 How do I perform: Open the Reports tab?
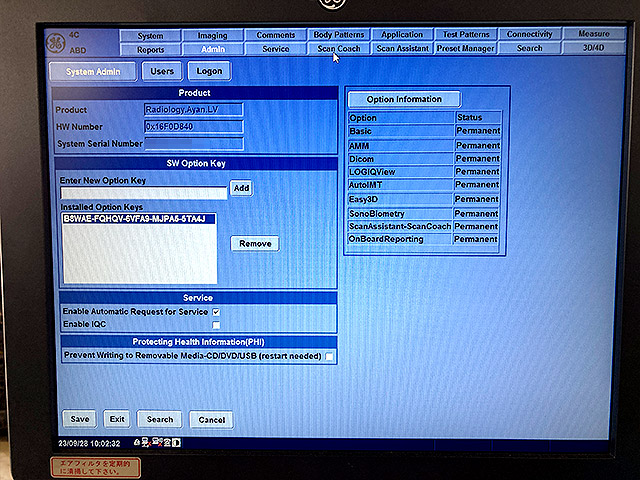[150, 50]
